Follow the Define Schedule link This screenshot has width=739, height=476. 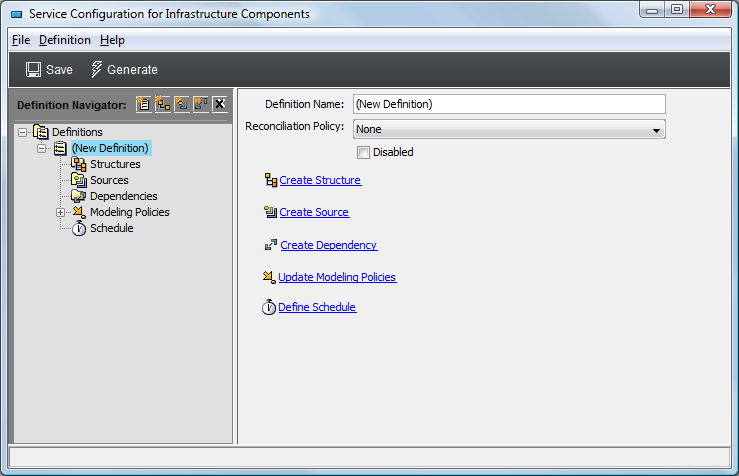[317, 307]
